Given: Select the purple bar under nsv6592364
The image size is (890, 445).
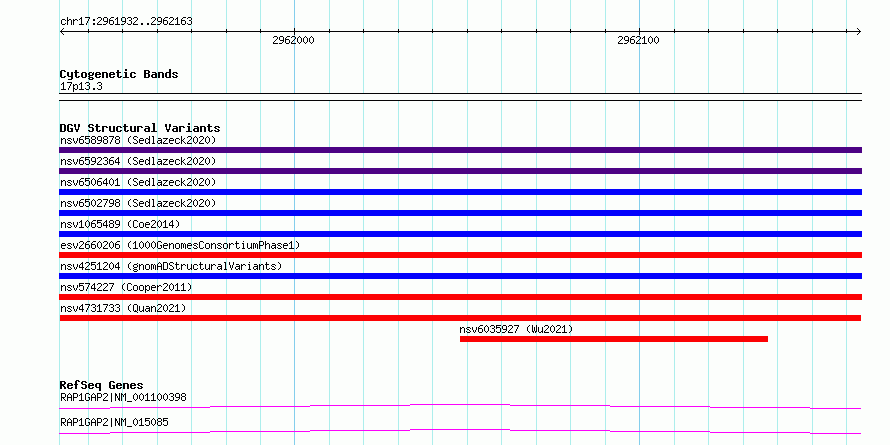Looking at the screenshot, I should 460,171.
